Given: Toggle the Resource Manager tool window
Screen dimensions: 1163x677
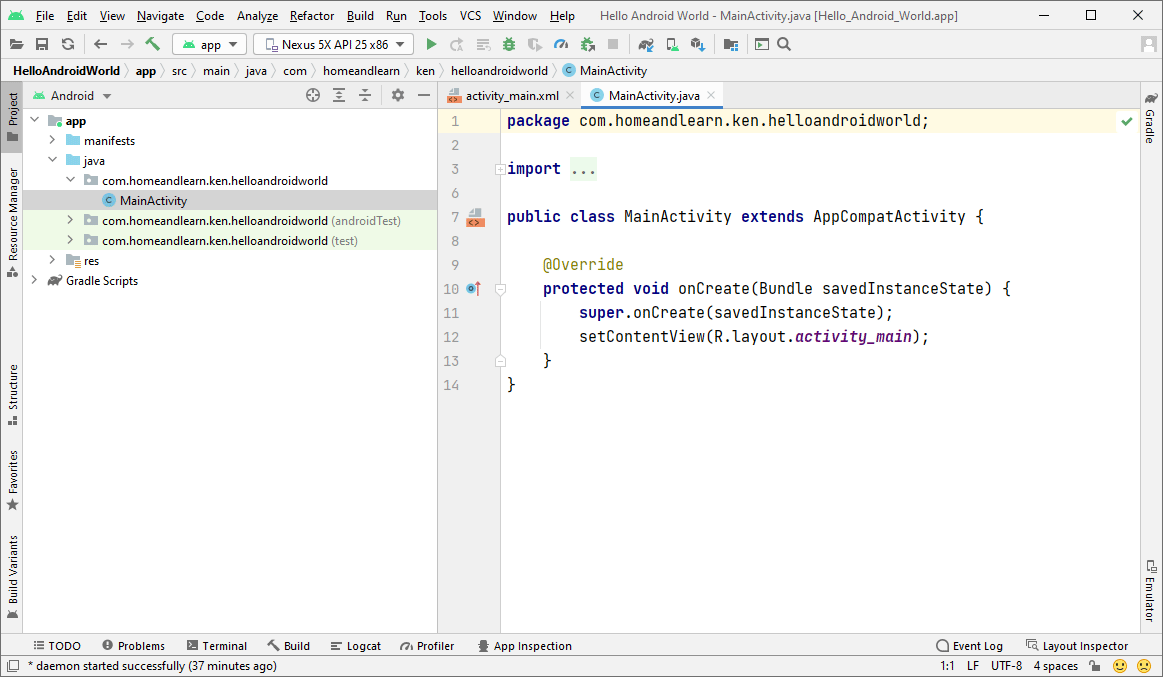Looking at the screenshot, I should click(x=13, y=222).
